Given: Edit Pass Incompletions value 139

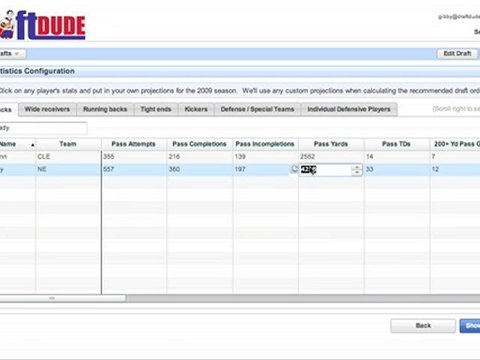Looking at the screenshot, I should [x=265, y=157].
